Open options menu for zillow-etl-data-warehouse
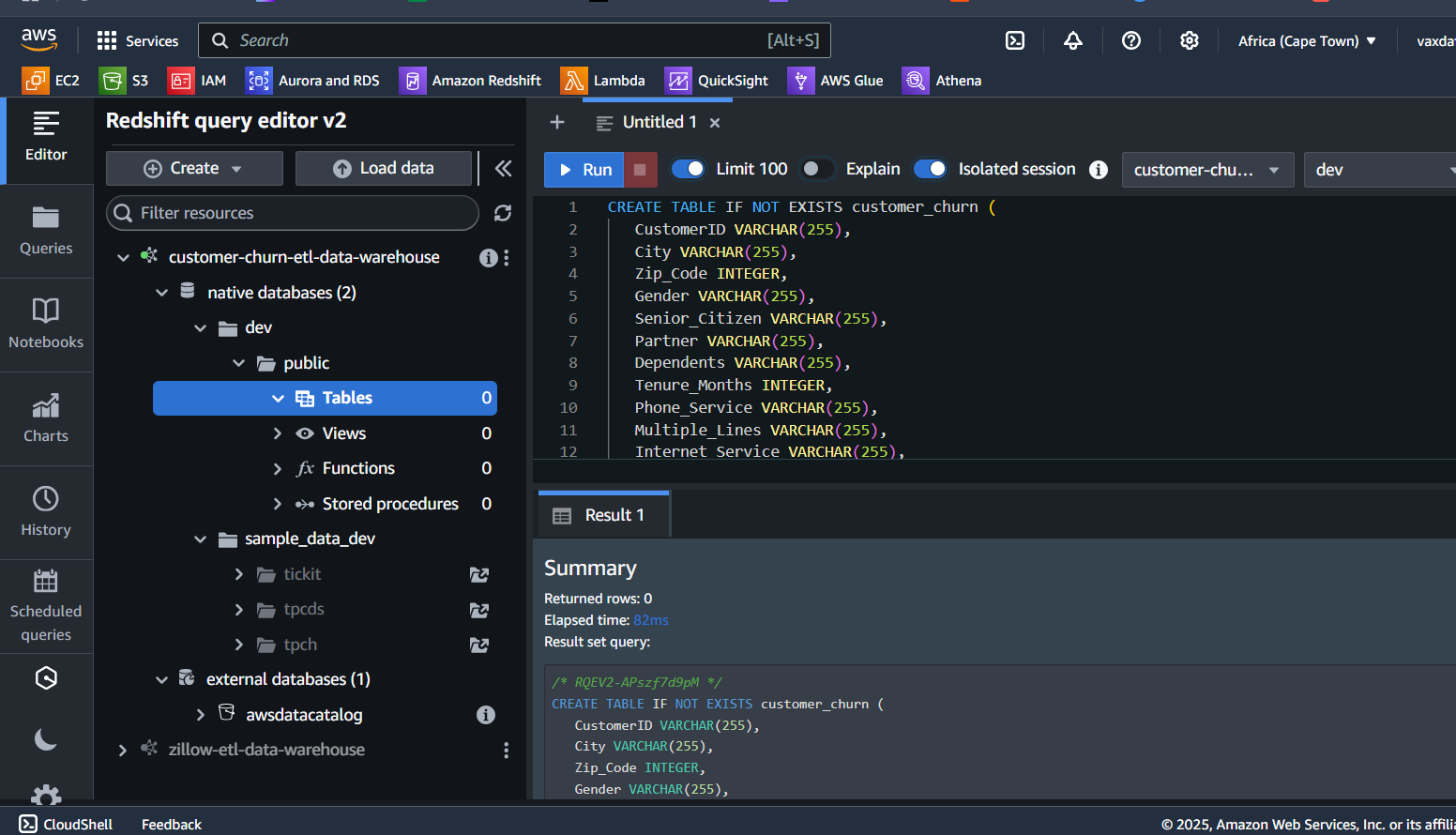The width and height of the screenshot is (1456, 835). point(507,751)
